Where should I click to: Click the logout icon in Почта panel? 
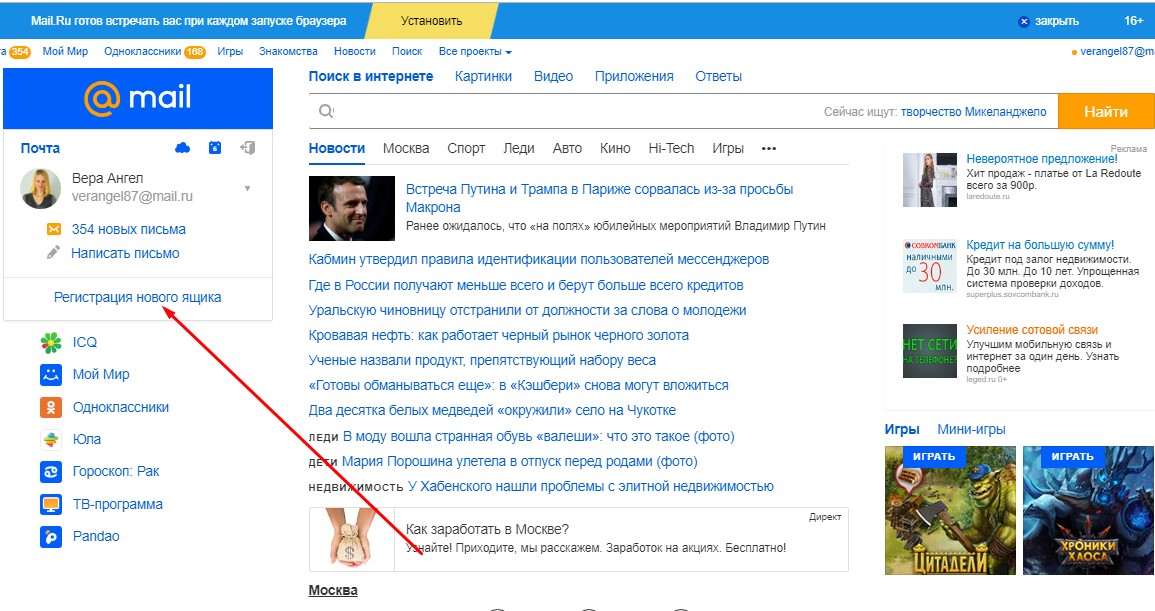point(248,148)
